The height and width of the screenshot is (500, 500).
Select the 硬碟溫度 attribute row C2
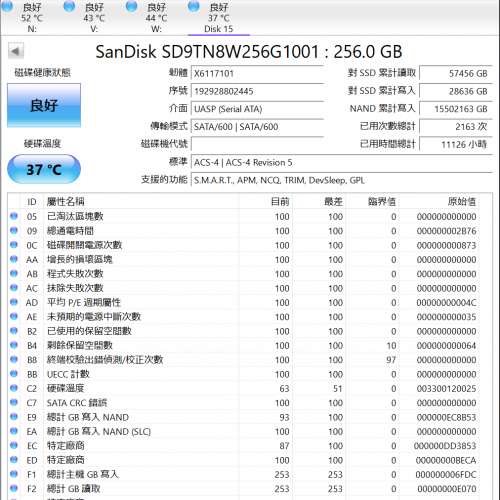244,388
